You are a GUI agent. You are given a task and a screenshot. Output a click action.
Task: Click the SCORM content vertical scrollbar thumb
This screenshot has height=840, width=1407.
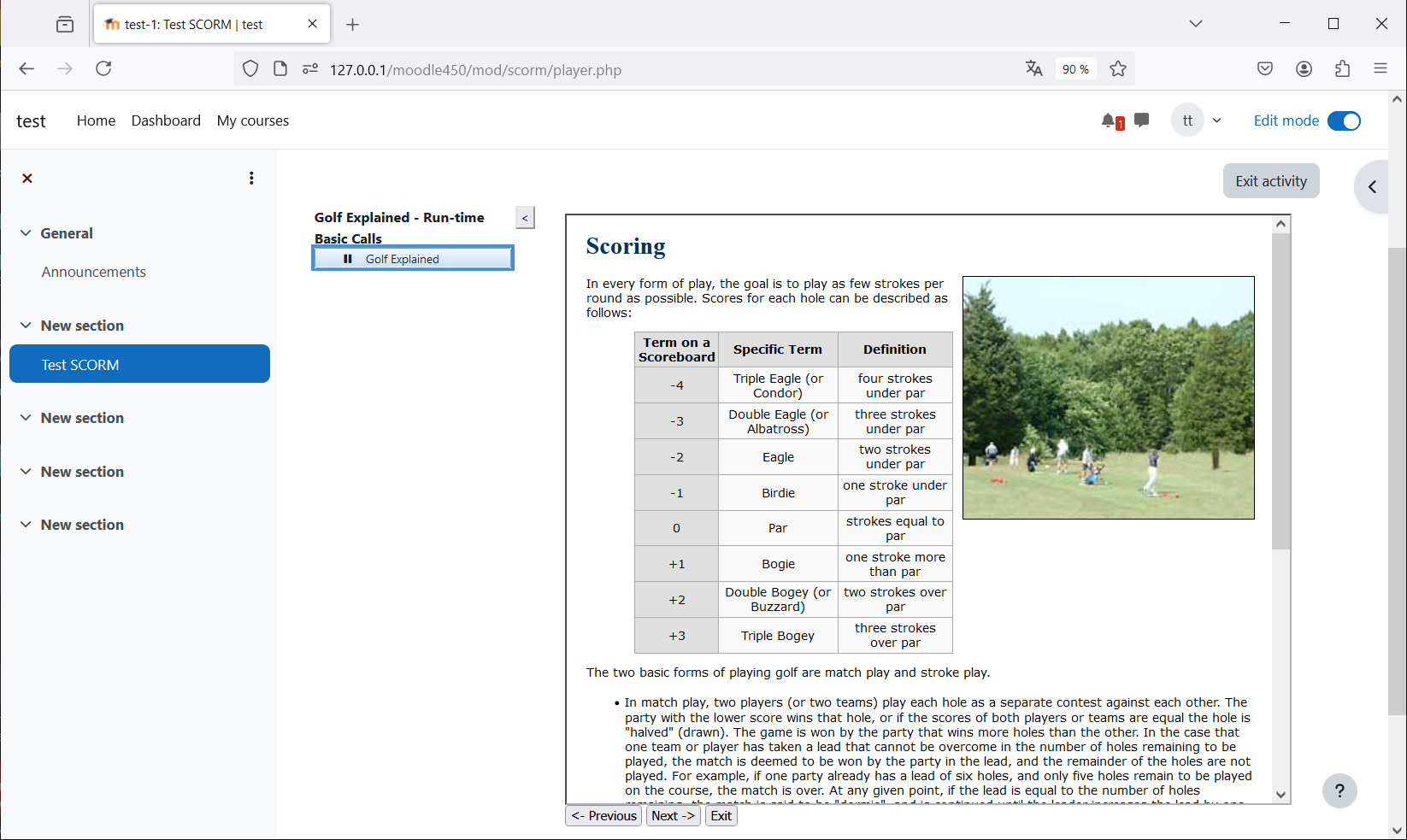click(1280, 391)
